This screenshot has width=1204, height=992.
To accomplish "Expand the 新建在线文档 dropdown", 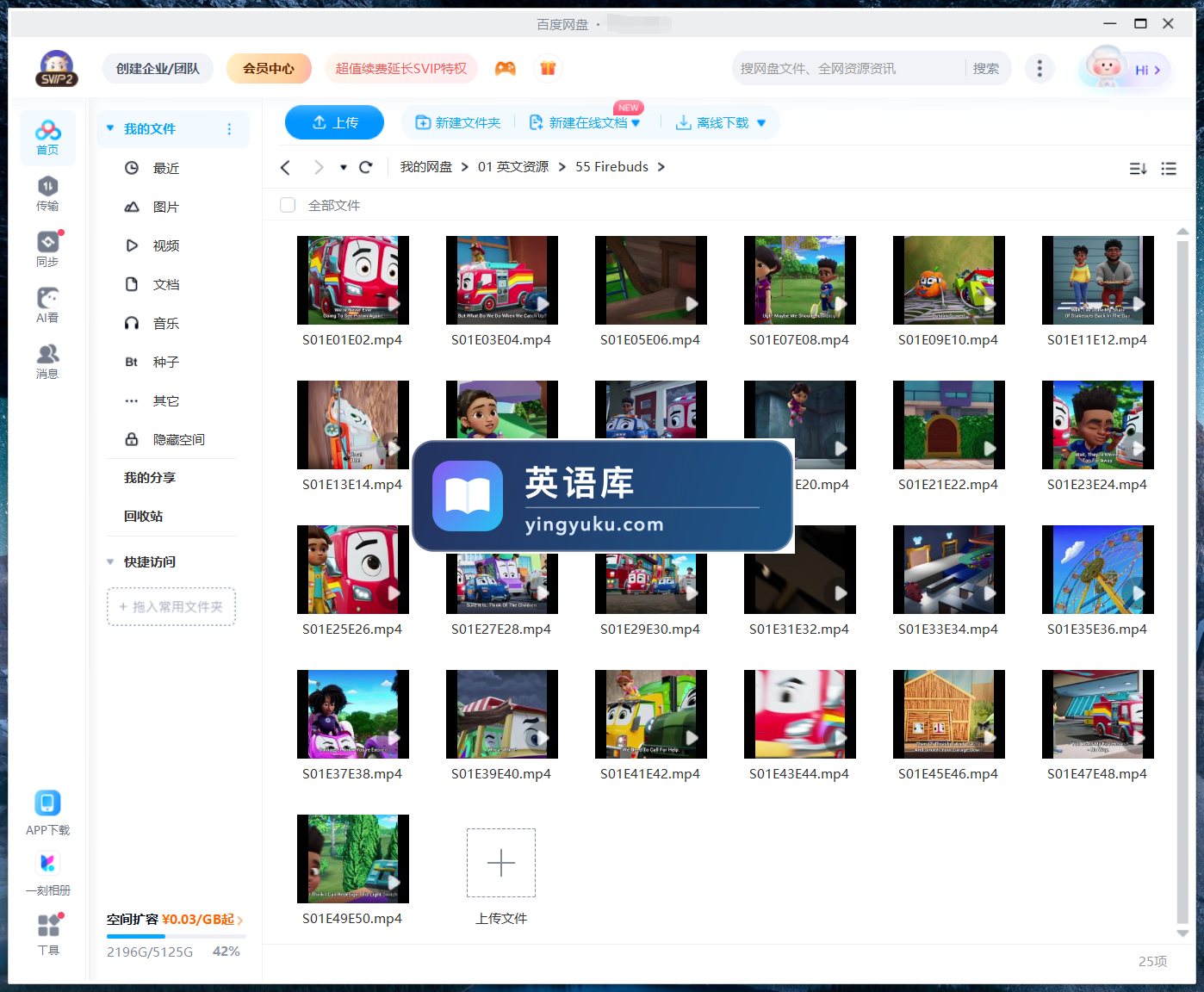I will click(636, 123).
